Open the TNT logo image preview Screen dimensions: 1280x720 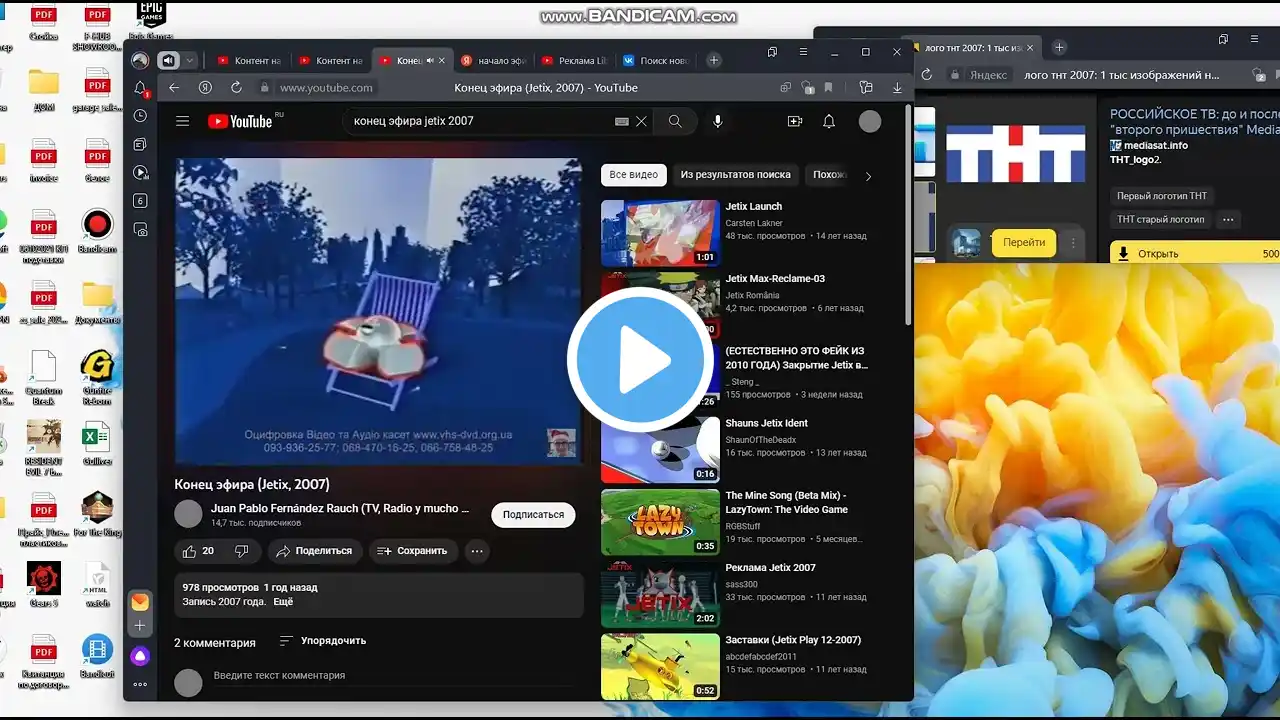tap(1015, 153)
